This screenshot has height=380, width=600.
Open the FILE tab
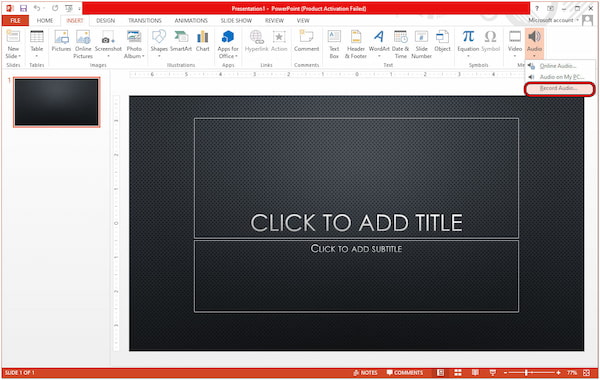coord(15,20)
